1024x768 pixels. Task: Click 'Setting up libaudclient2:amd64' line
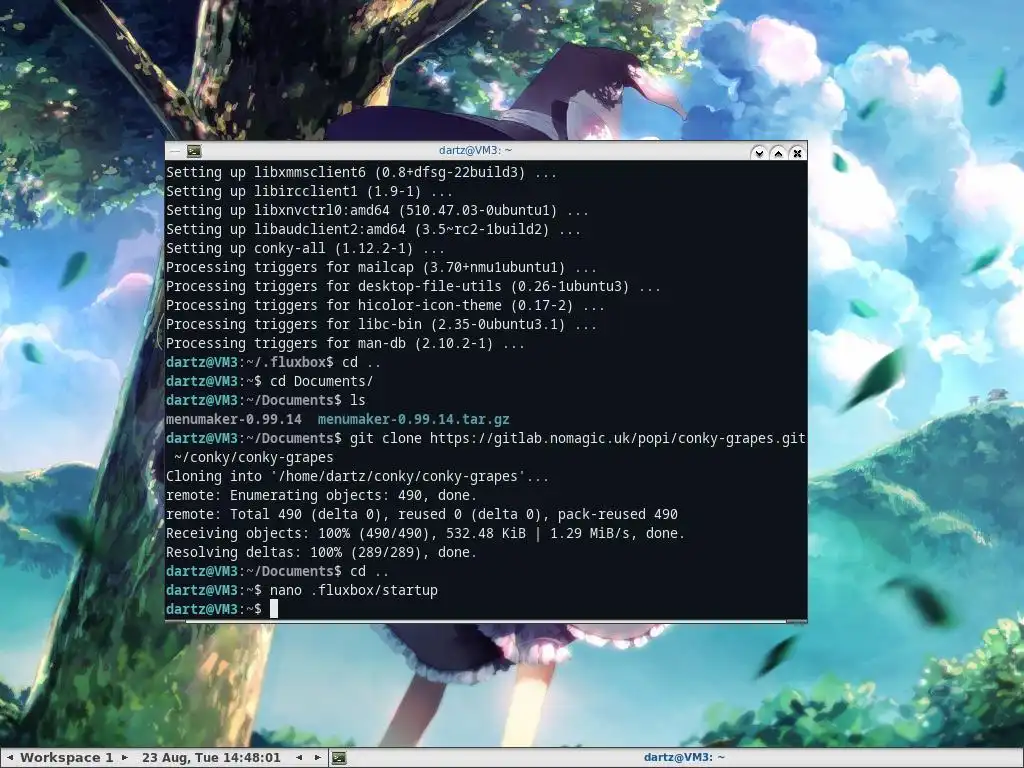[373, 230]
